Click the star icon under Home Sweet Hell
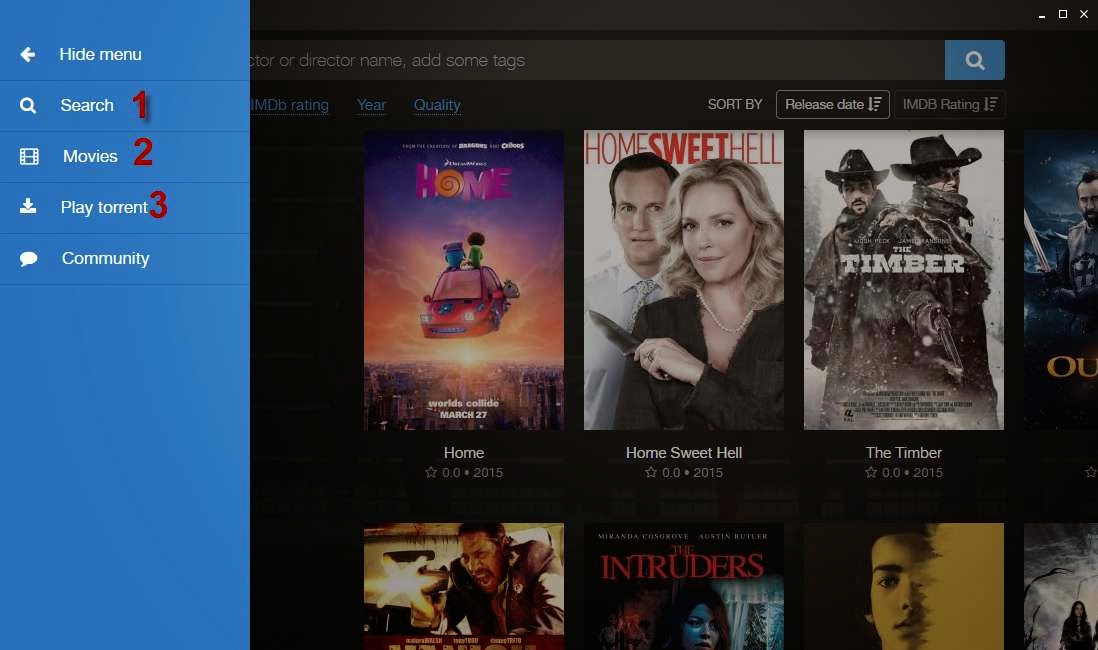Viewport: 1098px width, 650px height. click(x=651, y=473)
